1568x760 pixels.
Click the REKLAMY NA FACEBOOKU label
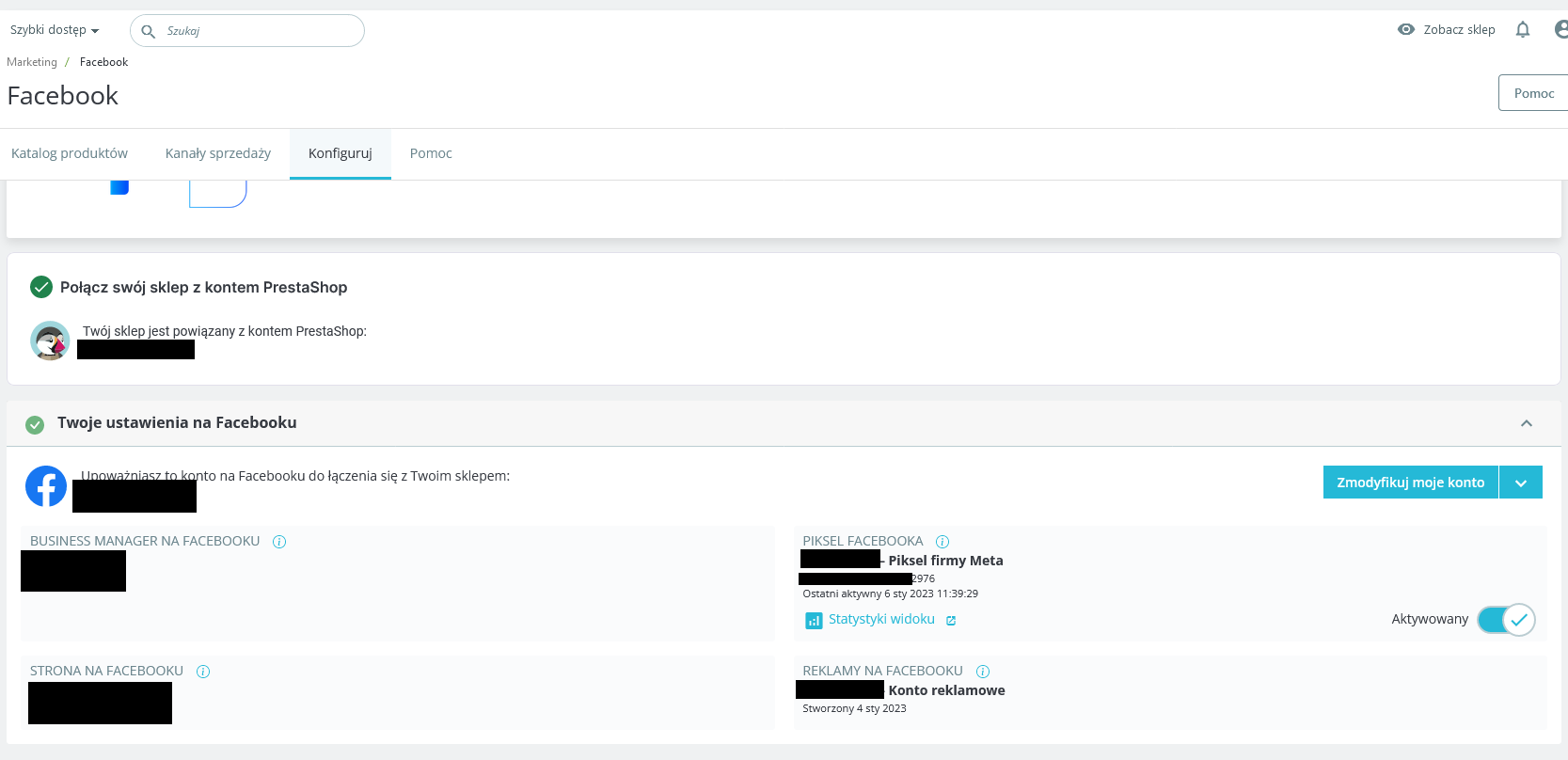tap(882, 671)
